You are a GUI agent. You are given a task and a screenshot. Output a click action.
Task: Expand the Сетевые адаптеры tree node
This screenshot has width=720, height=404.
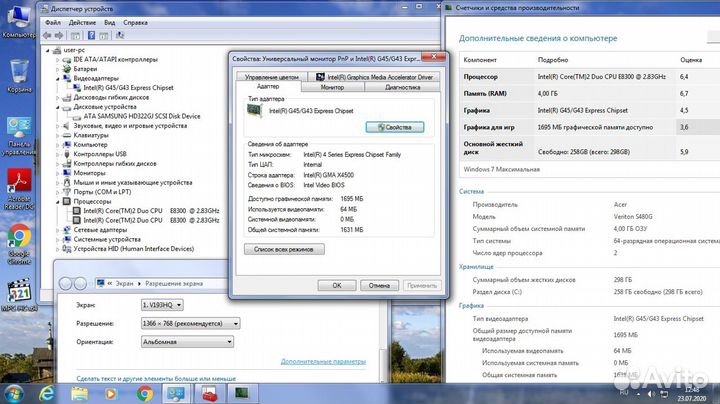(58, 230)
